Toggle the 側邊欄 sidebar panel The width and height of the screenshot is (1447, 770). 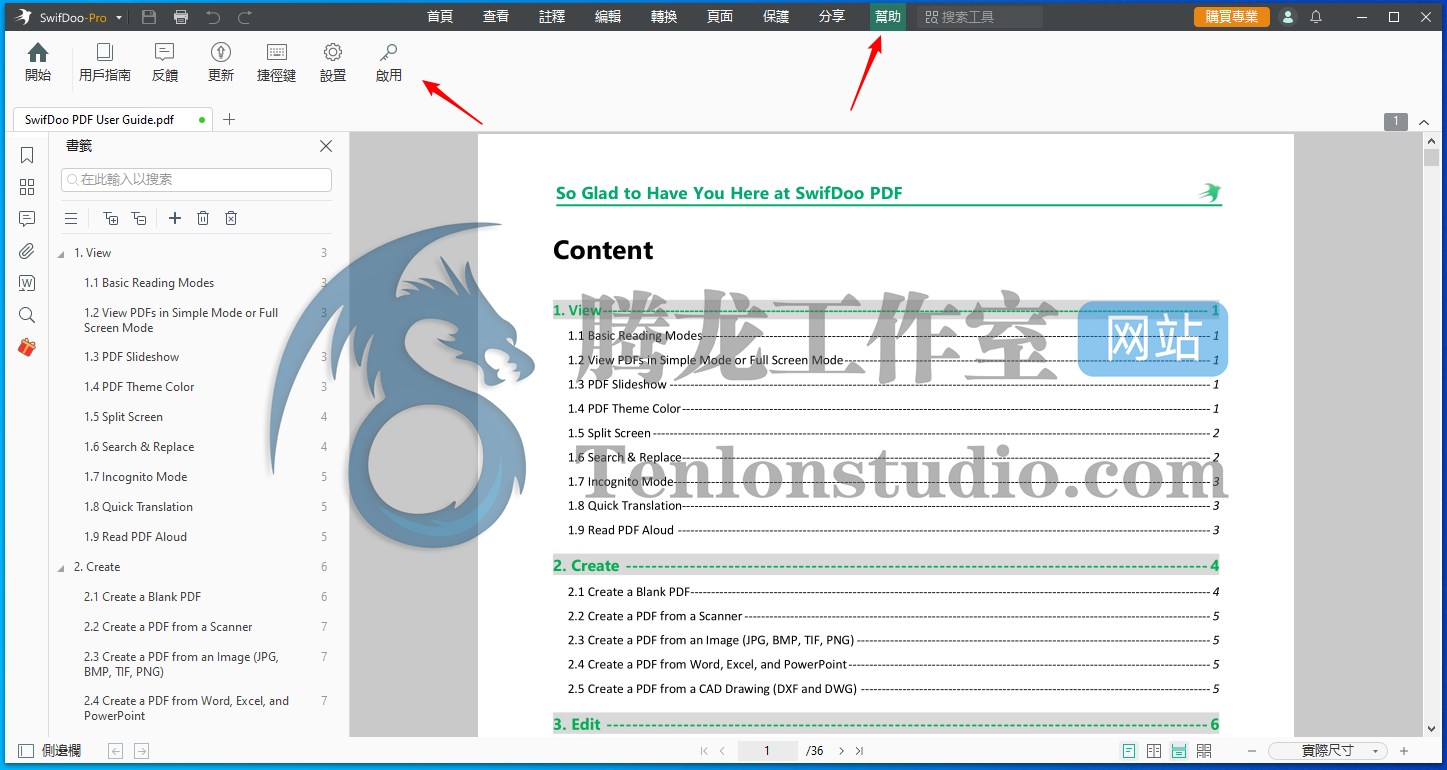pos(49,751)
